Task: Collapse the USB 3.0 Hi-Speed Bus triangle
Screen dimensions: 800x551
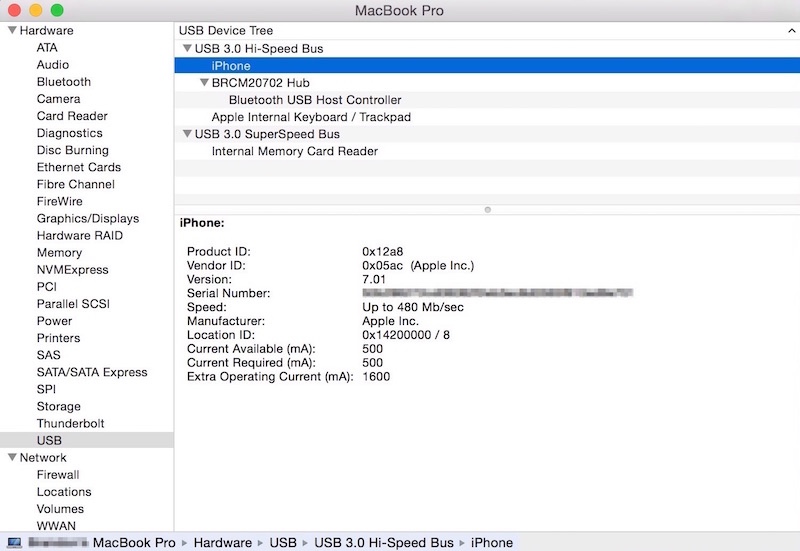Action: pos(187,48)
